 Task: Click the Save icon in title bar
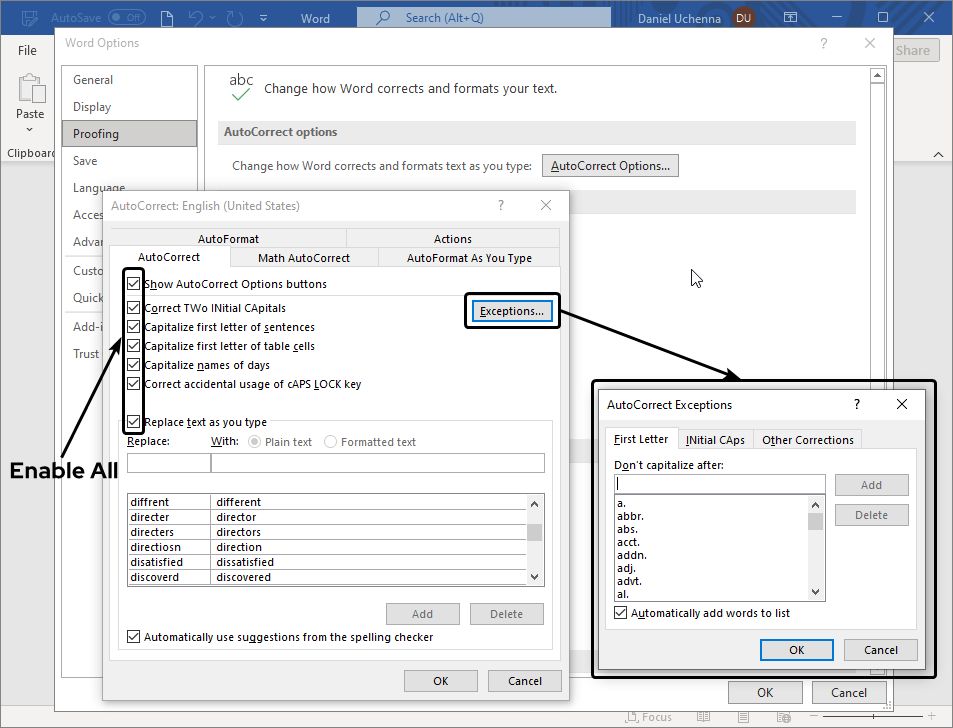(x=31, y=18)
